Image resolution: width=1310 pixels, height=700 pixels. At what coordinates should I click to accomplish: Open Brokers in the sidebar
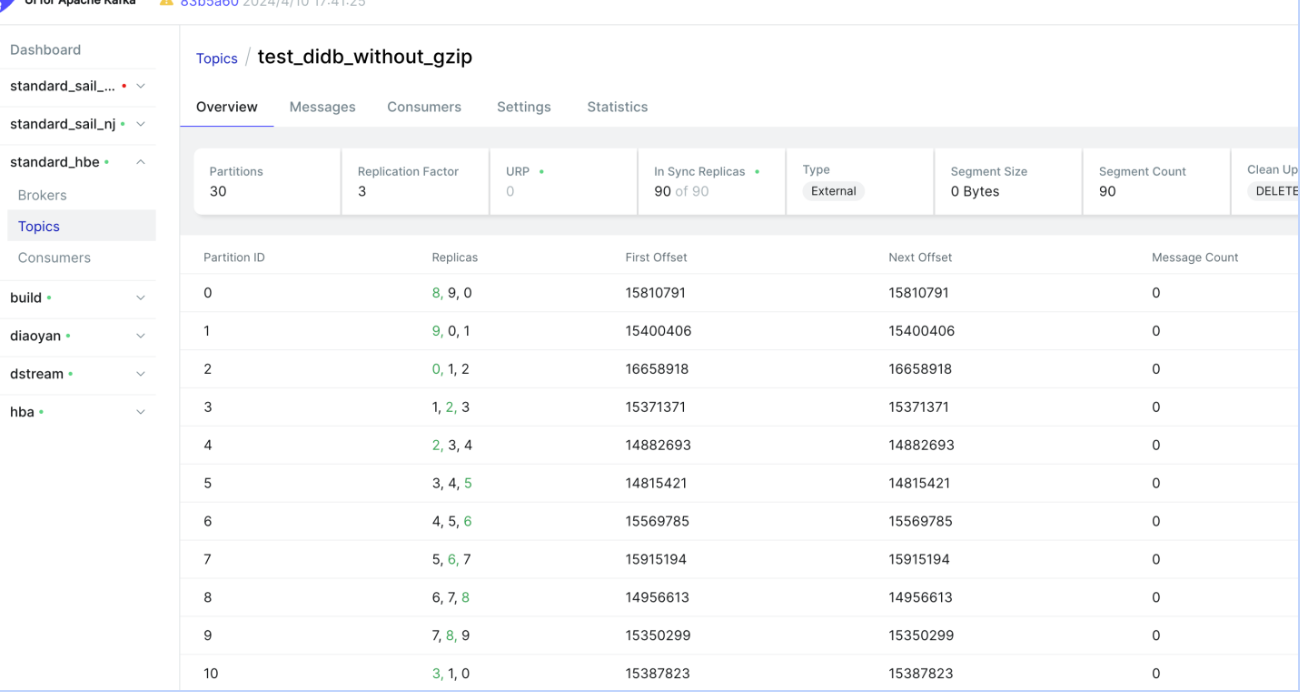click(x=42, y=195)
